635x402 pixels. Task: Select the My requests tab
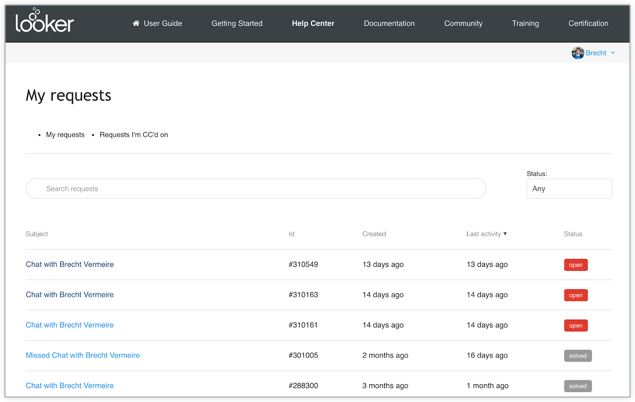click(x=65, y=134)
